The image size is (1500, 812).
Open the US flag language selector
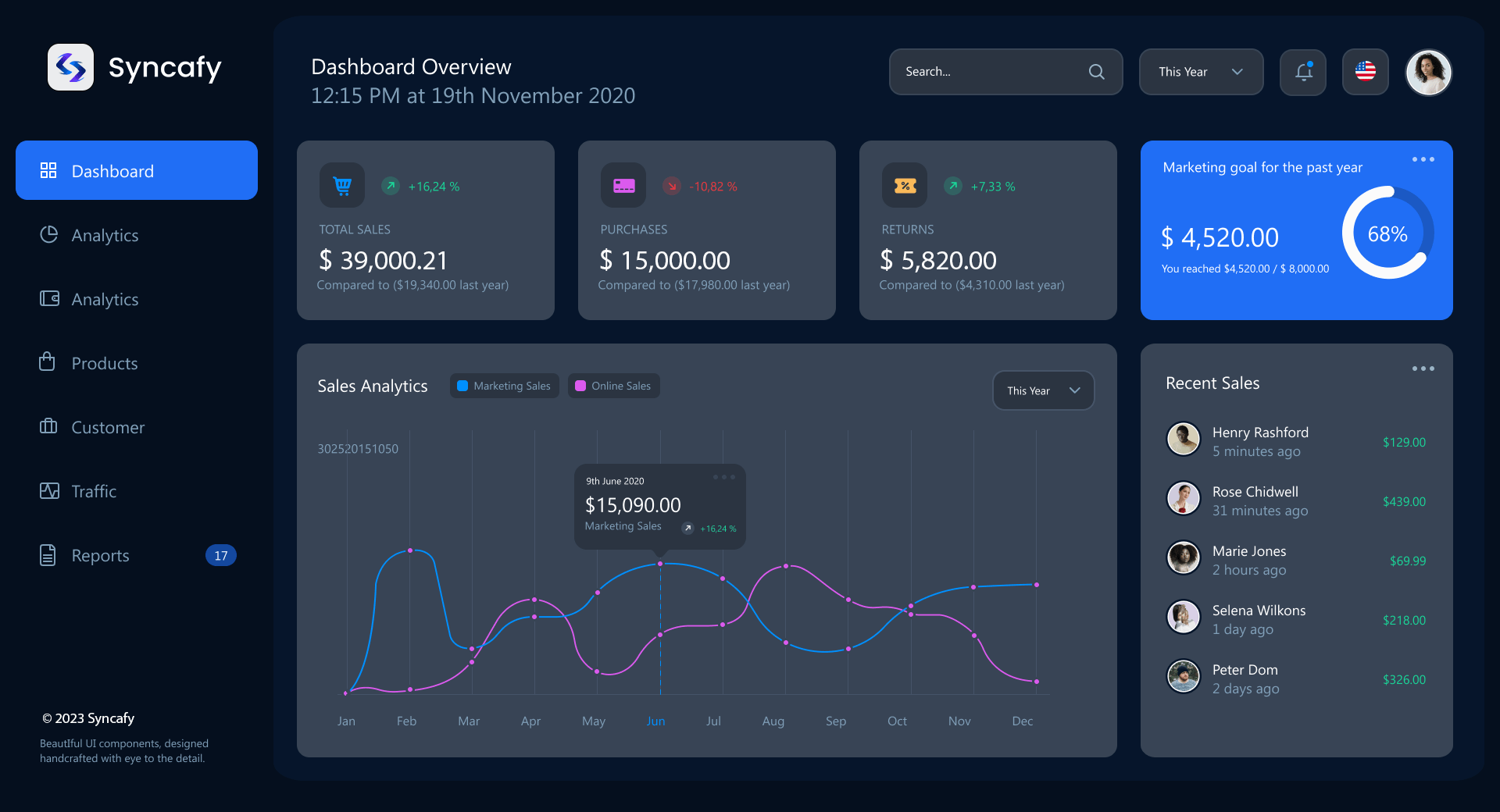(1366, 72)
